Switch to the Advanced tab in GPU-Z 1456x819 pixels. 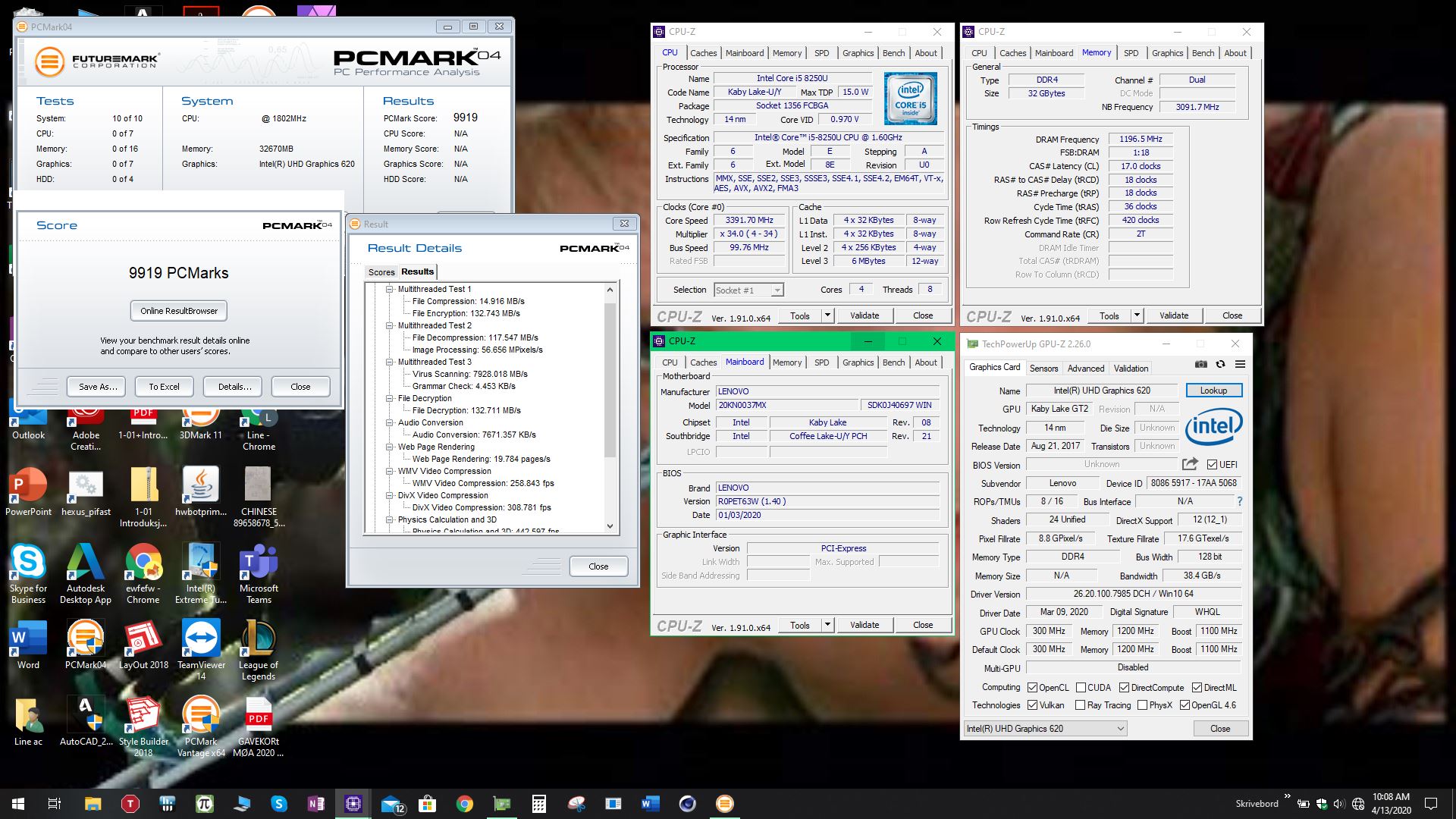point(1086,369)
